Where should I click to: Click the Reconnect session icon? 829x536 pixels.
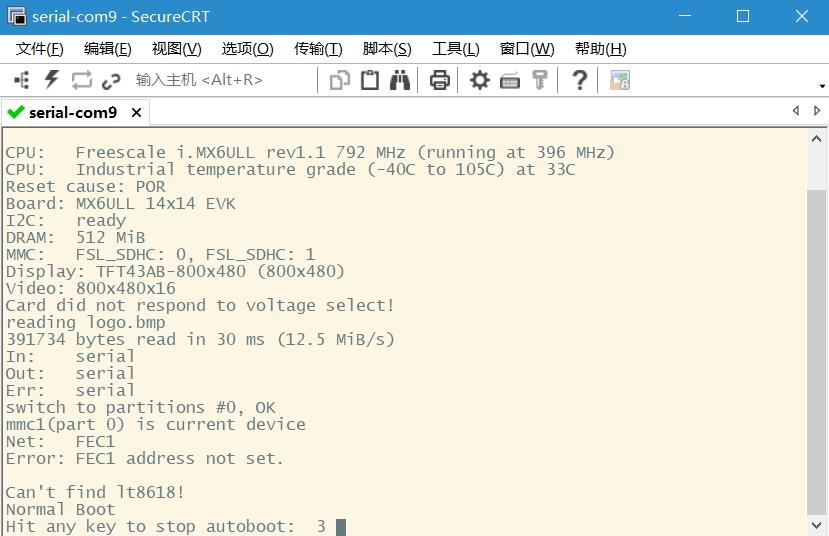coord(81,80)
